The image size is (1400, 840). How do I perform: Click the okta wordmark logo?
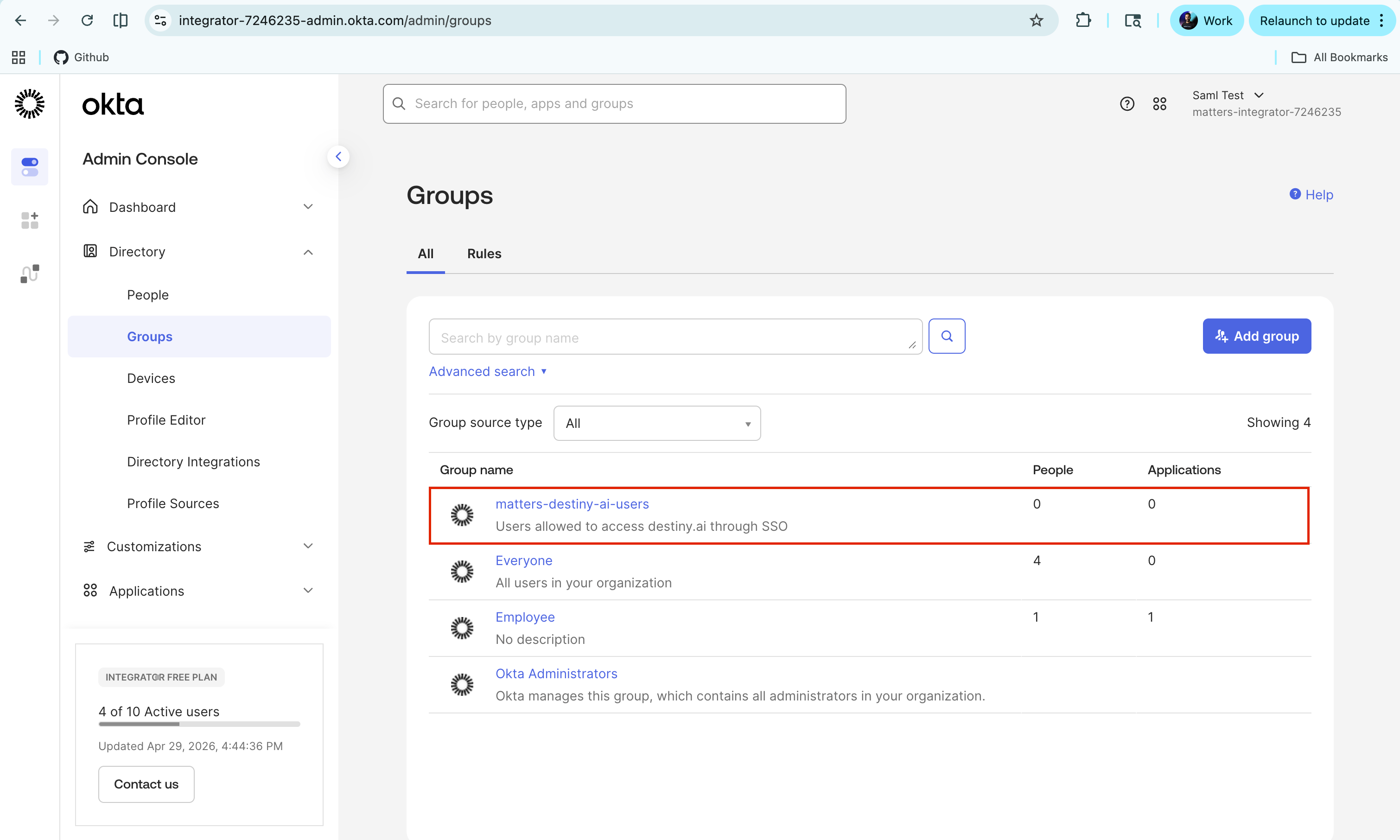click(x=113, y=105)
